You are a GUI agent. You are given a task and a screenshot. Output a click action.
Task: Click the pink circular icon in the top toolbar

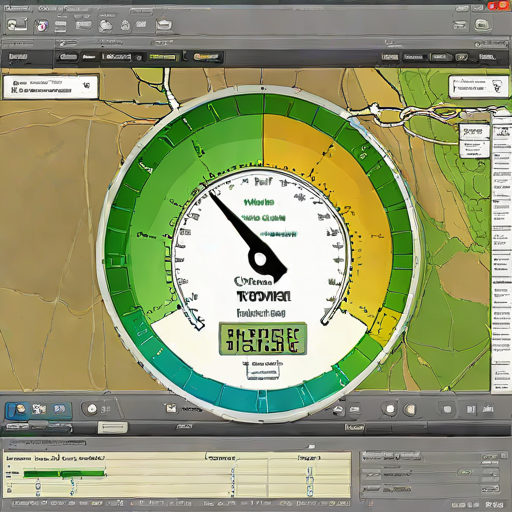coord(41,25)
